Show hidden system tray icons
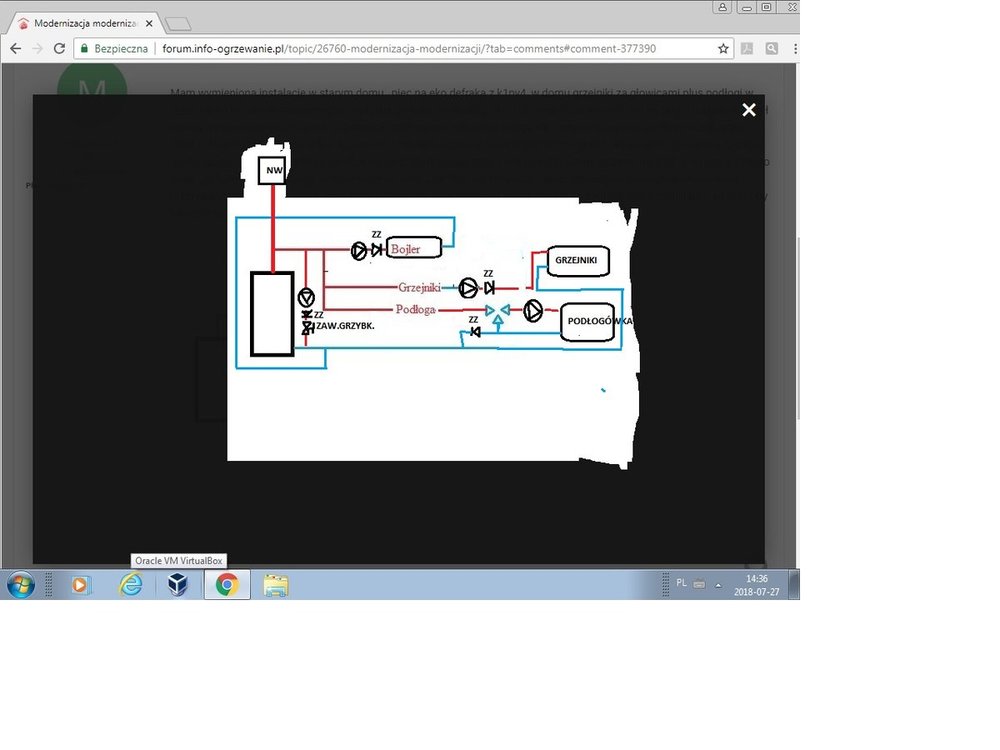 click(718, 584)
